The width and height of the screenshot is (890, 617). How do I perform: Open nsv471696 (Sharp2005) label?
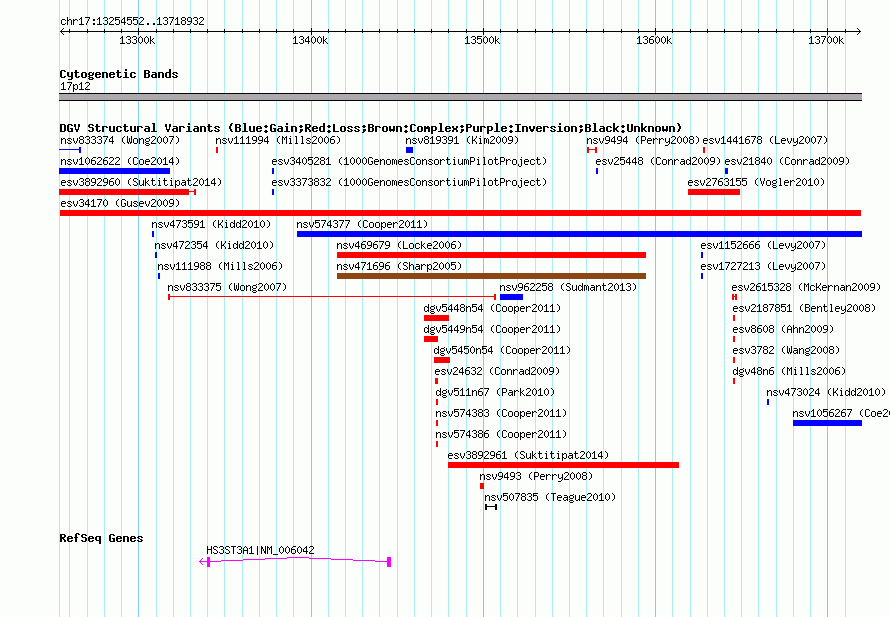pos(399,266)
